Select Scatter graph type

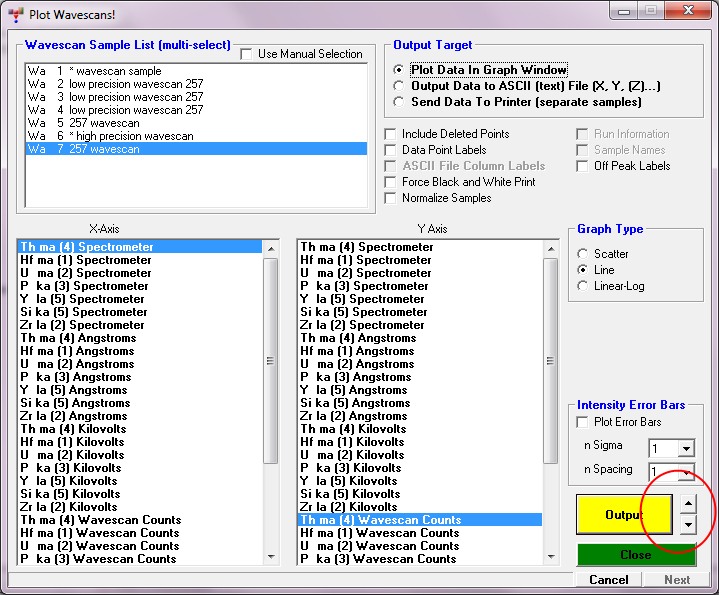(x=583, y=254)
